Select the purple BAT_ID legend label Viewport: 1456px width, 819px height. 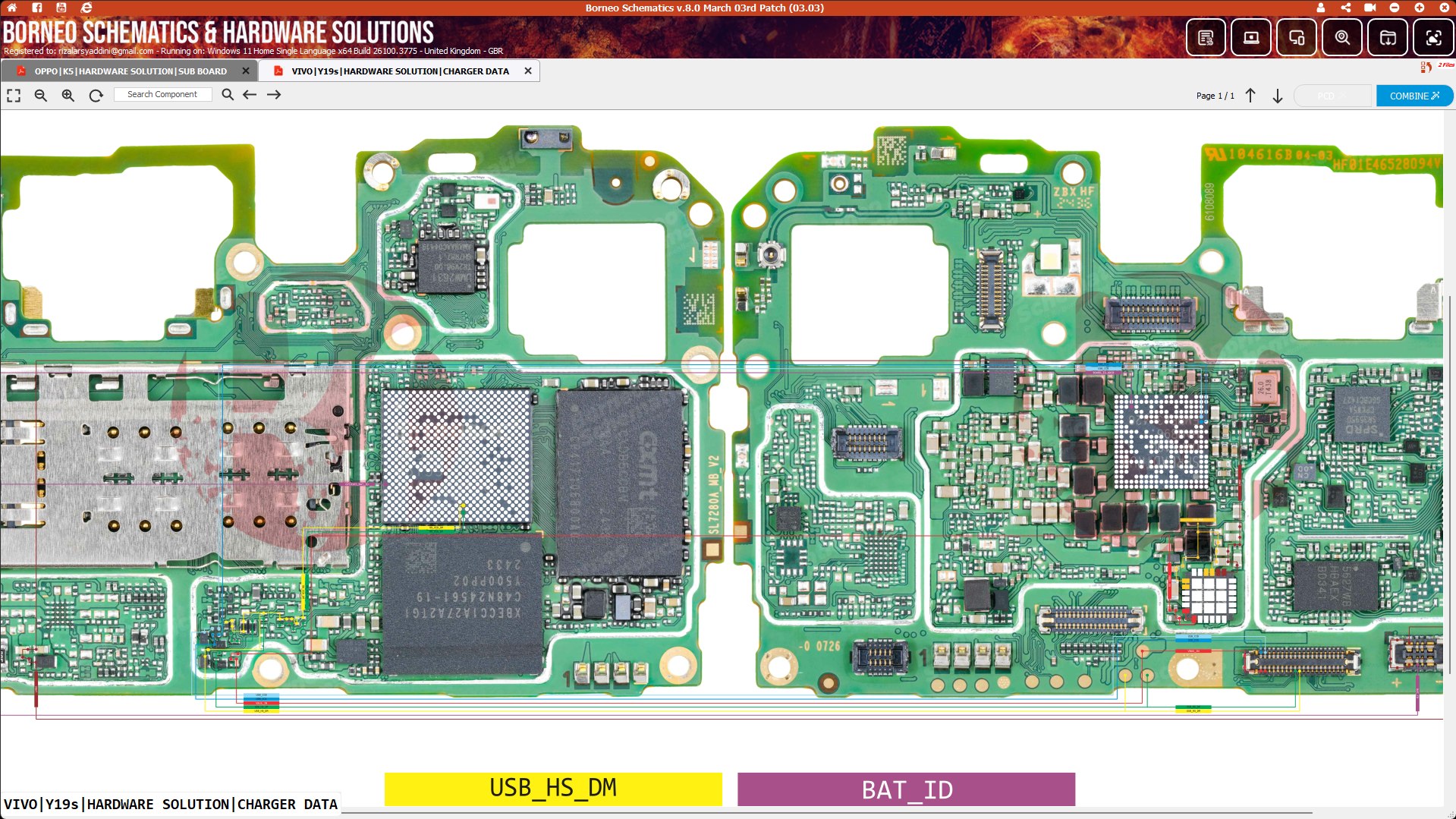(907, 789)
